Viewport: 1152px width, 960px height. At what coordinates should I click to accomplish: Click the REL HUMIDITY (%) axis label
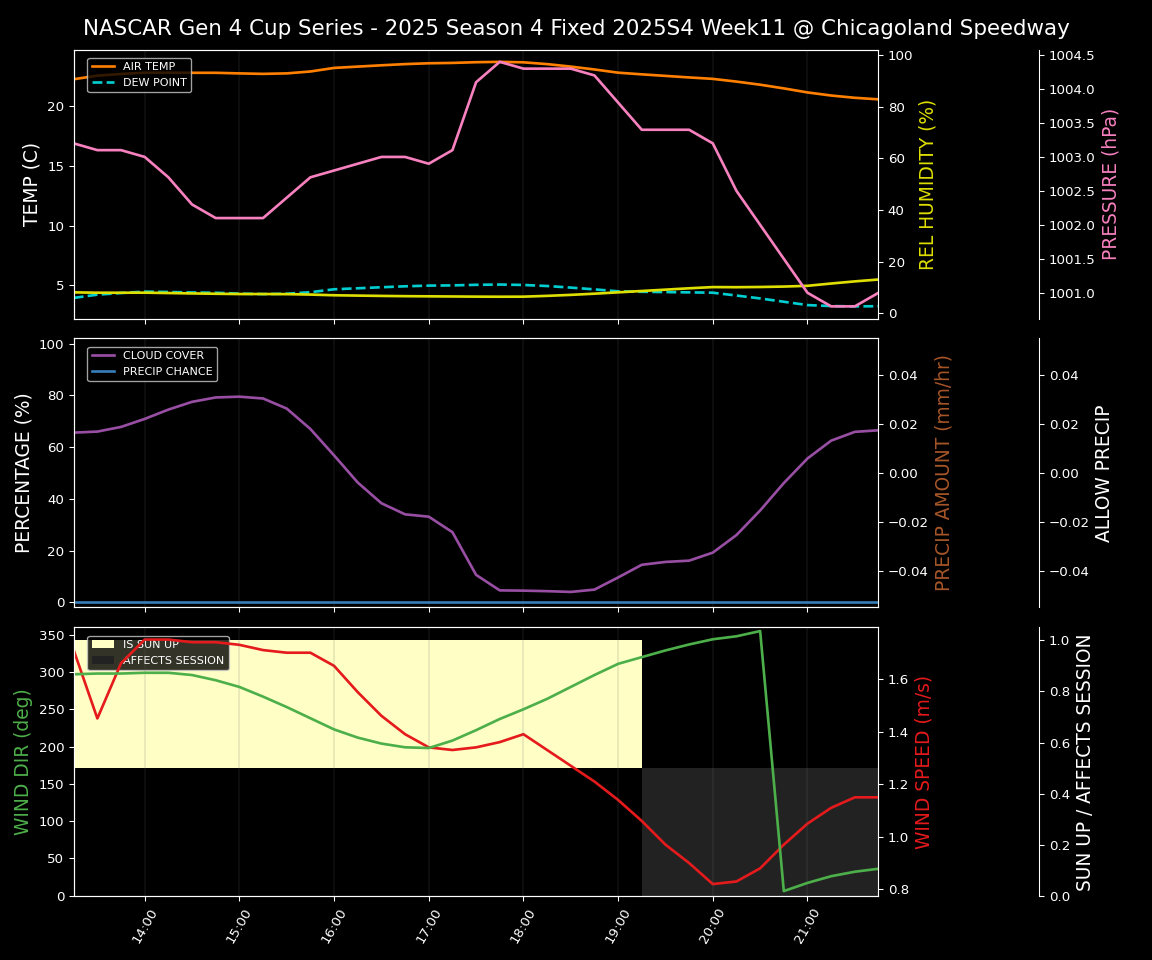tap(927, 184)
